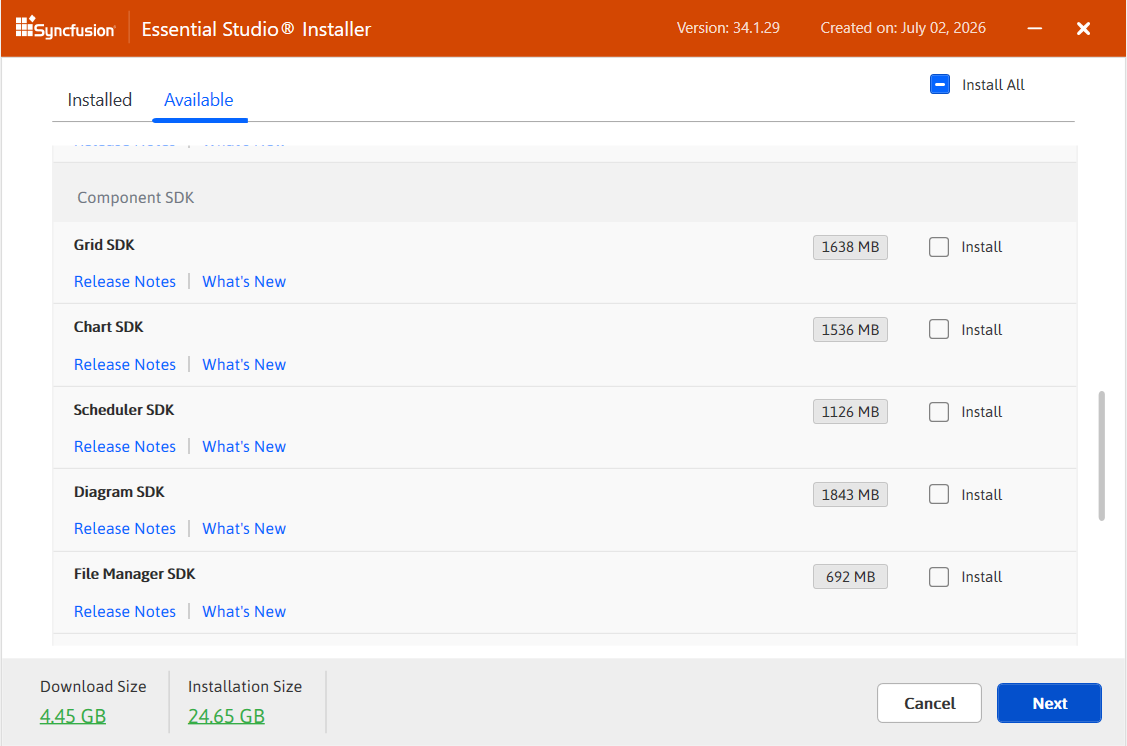Image resolution: width=1127 pixels, height=746 pixels.
Task: Check Install for File Manager SDK
Action: (x=939, y=577)
